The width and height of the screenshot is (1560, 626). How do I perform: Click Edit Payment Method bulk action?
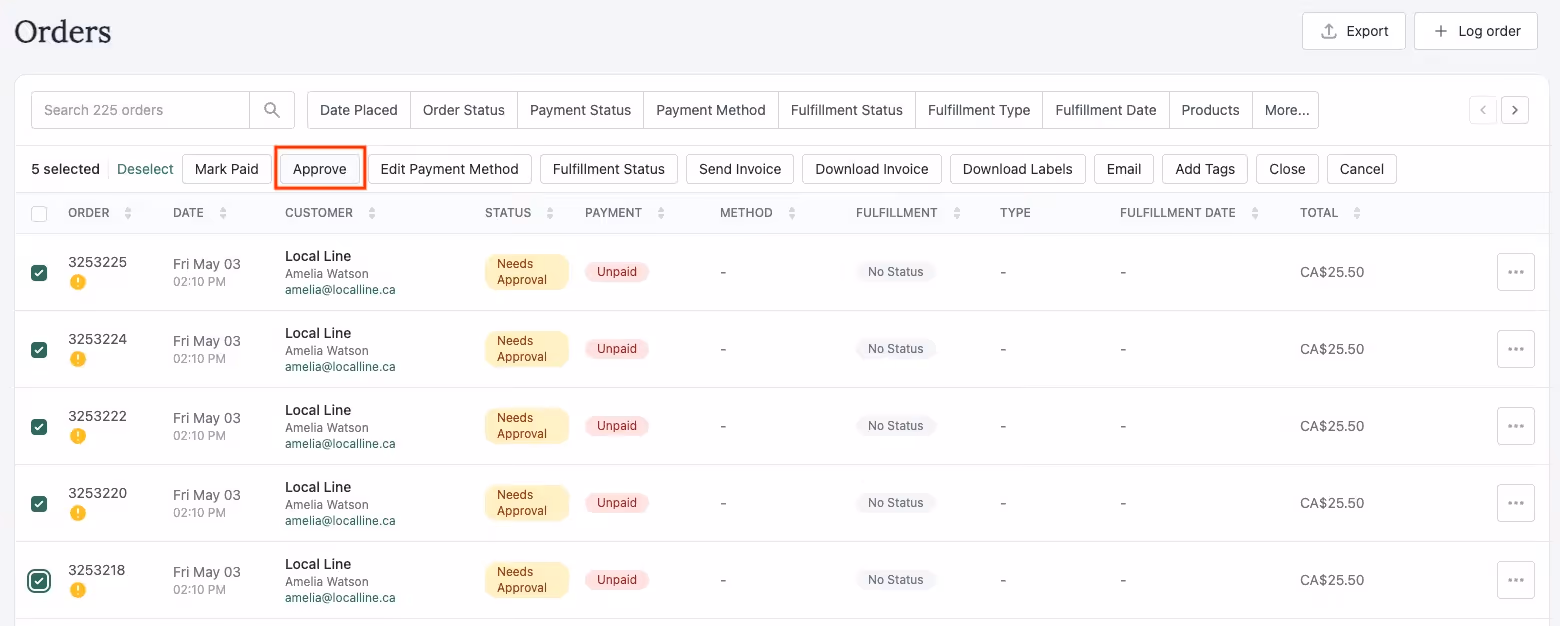coord(450,169)
